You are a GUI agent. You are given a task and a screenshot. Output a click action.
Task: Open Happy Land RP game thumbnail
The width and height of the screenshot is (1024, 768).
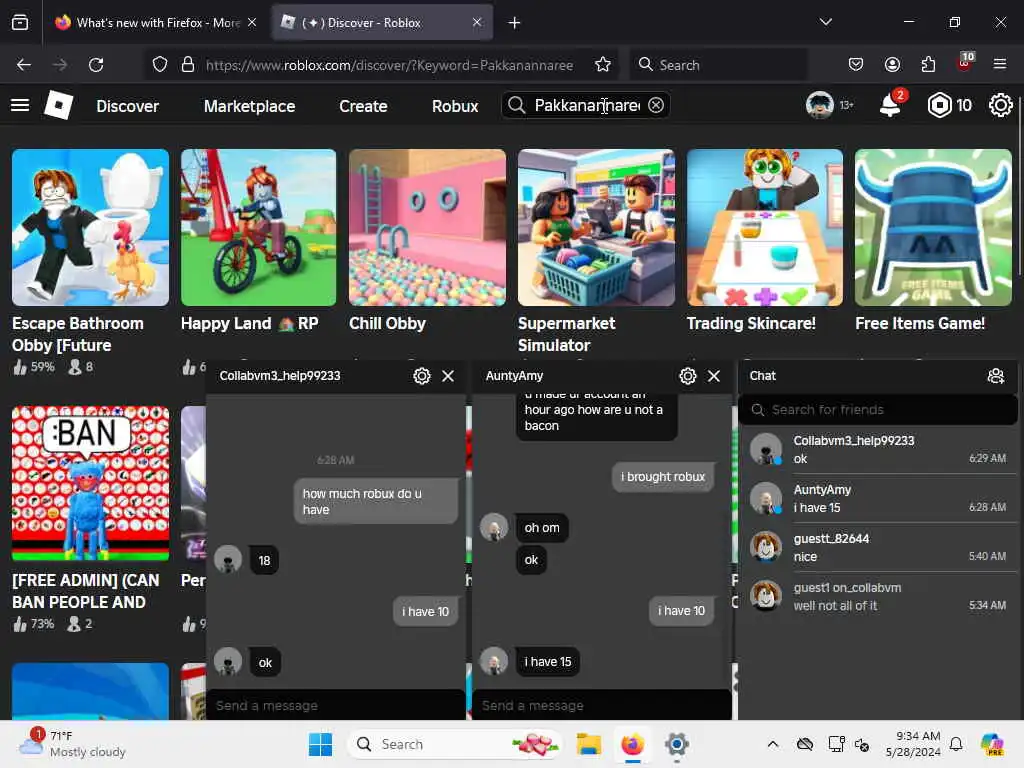pos(259,227)
